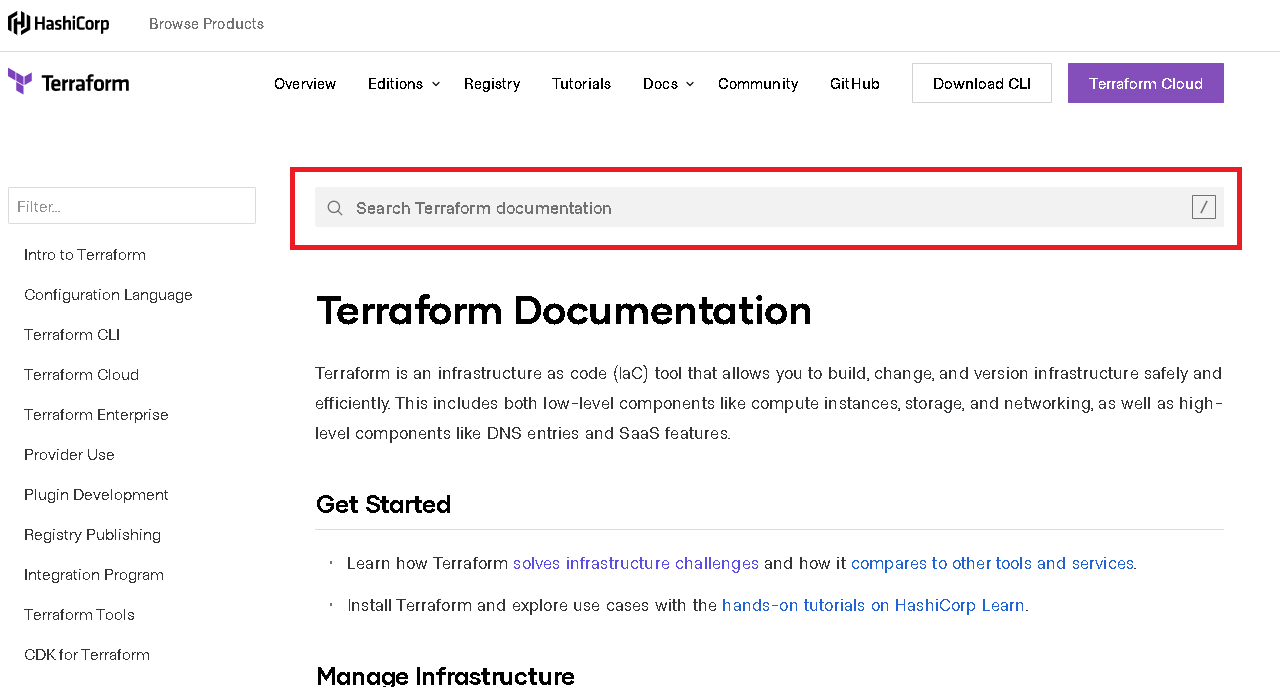This screenshot has width=1280, height=687.
Task: Click the Download CLI button
Action: (x=982, y=83)
